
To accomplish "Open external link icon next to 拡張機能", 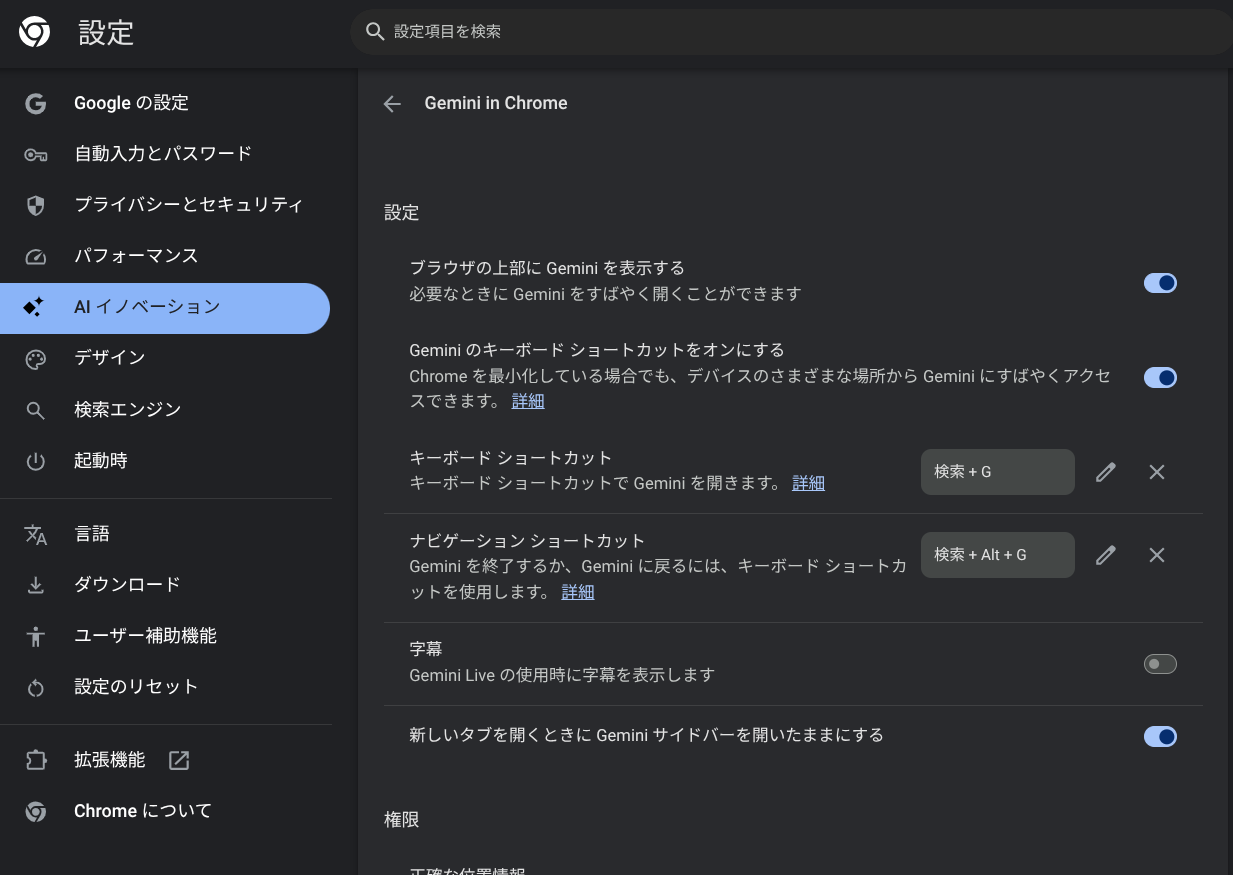I will click(x=179, y=761).
